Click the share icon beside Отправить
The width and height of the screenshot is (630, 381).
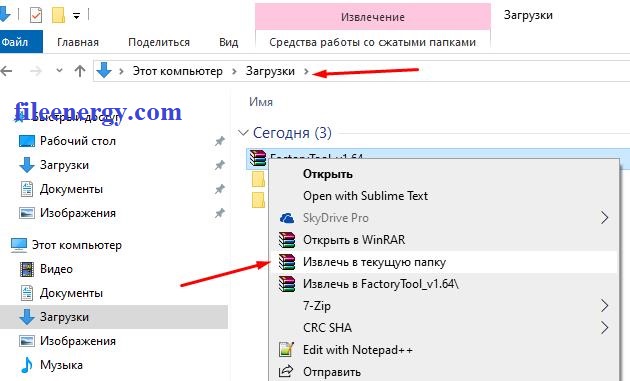coord(286,371)
